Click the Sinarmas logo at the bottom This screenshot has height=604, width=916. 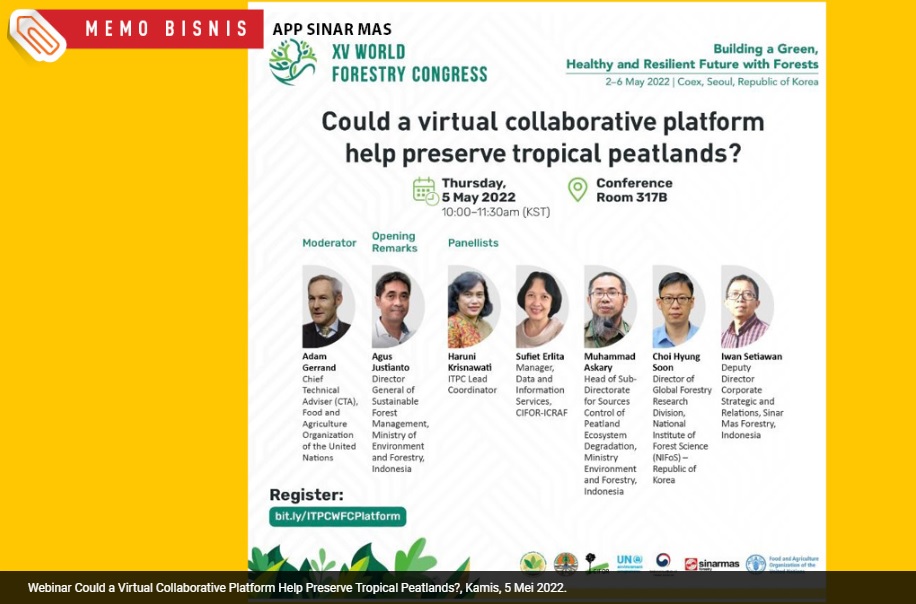tap(711, 564)
